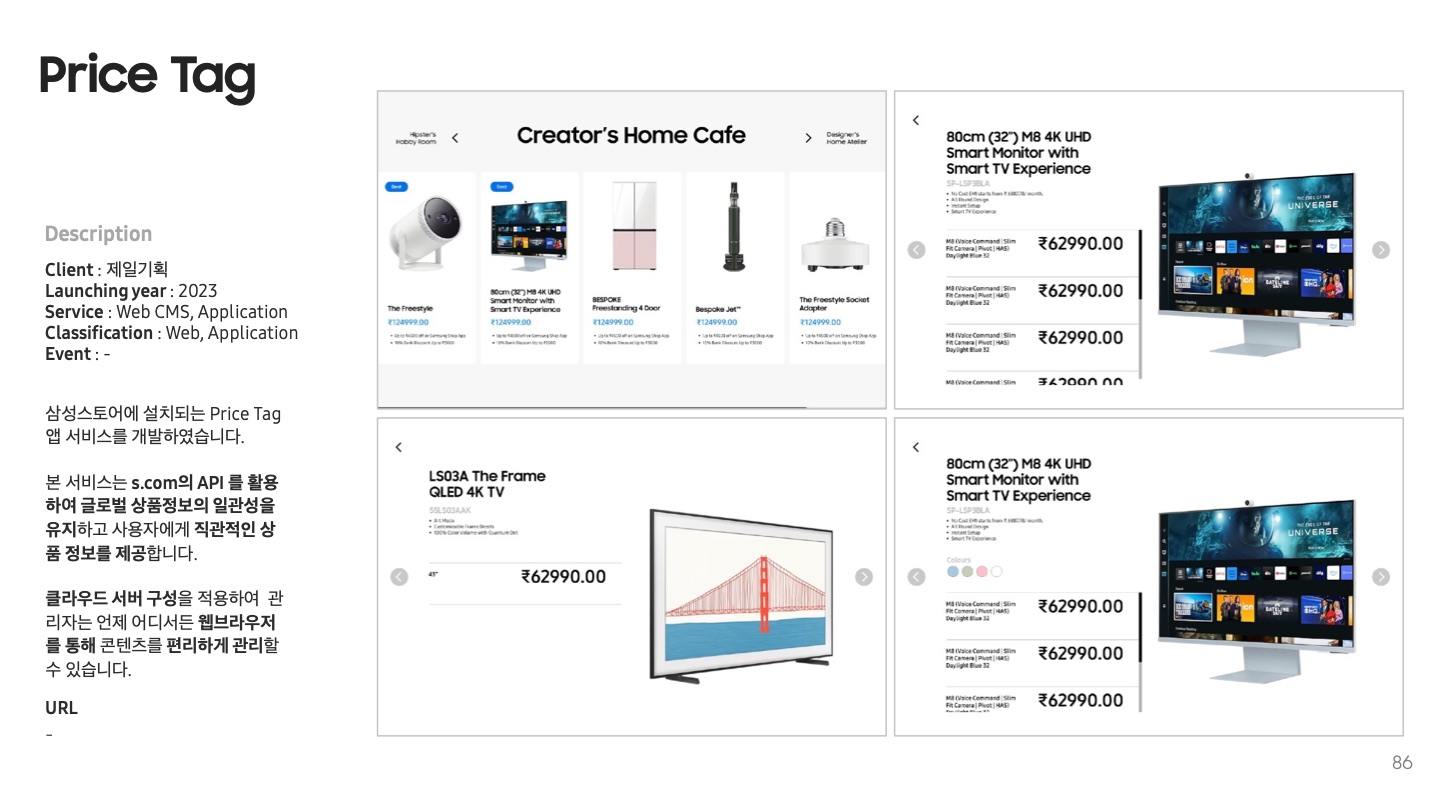
Task: Click the price list scrollbar, monitor screen without Colours
Action: 1141,306
